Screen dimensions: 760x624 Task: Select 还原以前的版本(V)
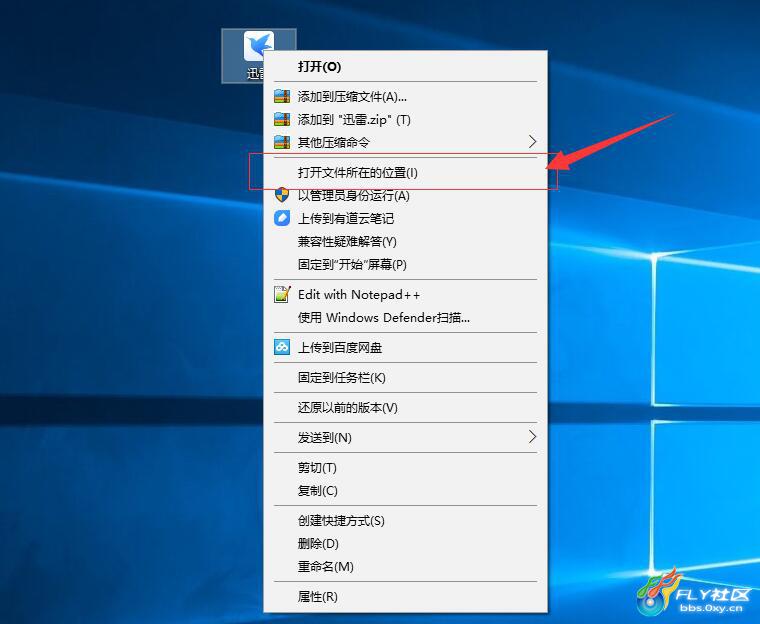pos(405,407)
